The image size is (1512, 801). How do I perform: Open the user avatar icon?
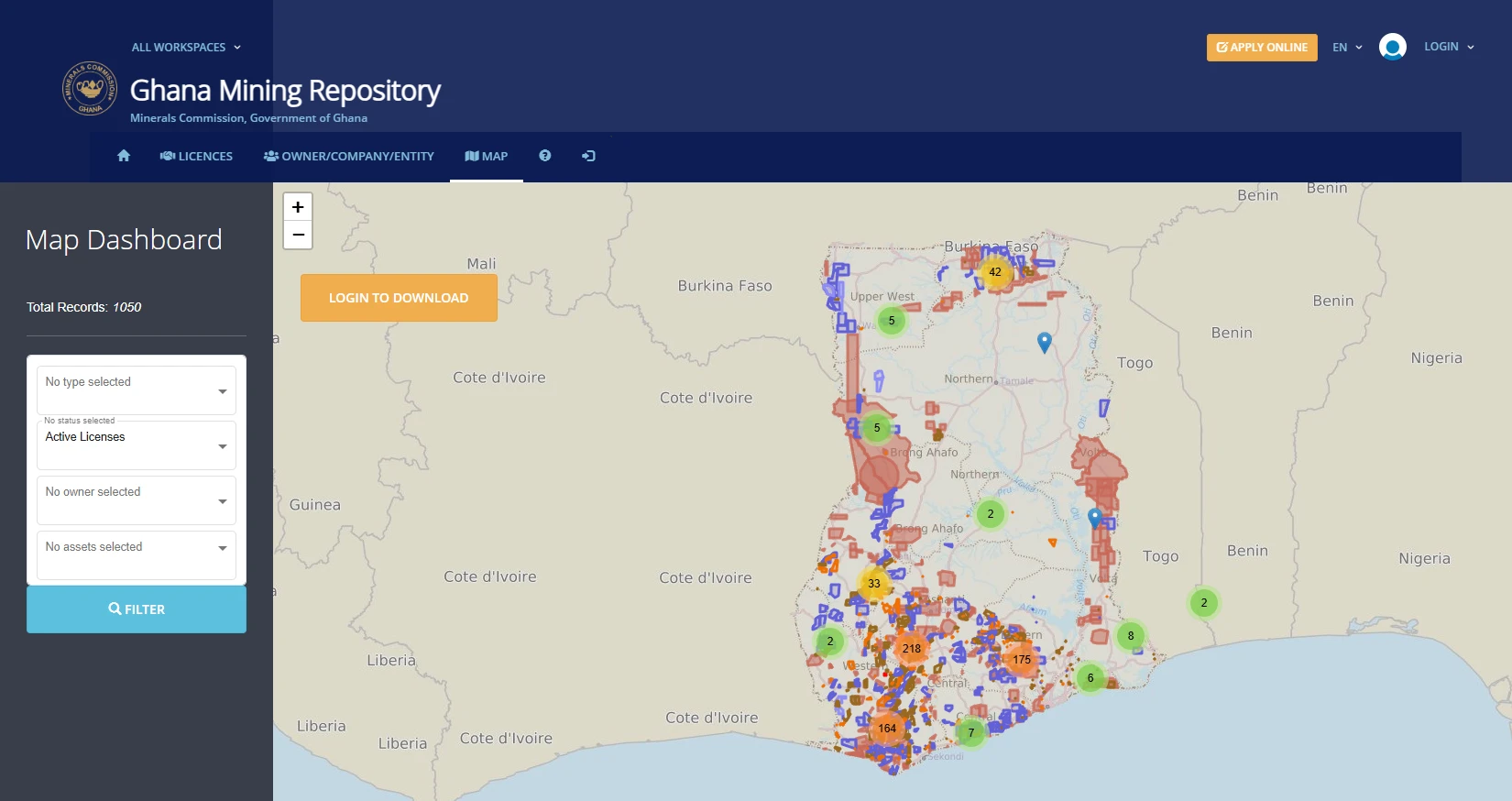(1393, 47)
